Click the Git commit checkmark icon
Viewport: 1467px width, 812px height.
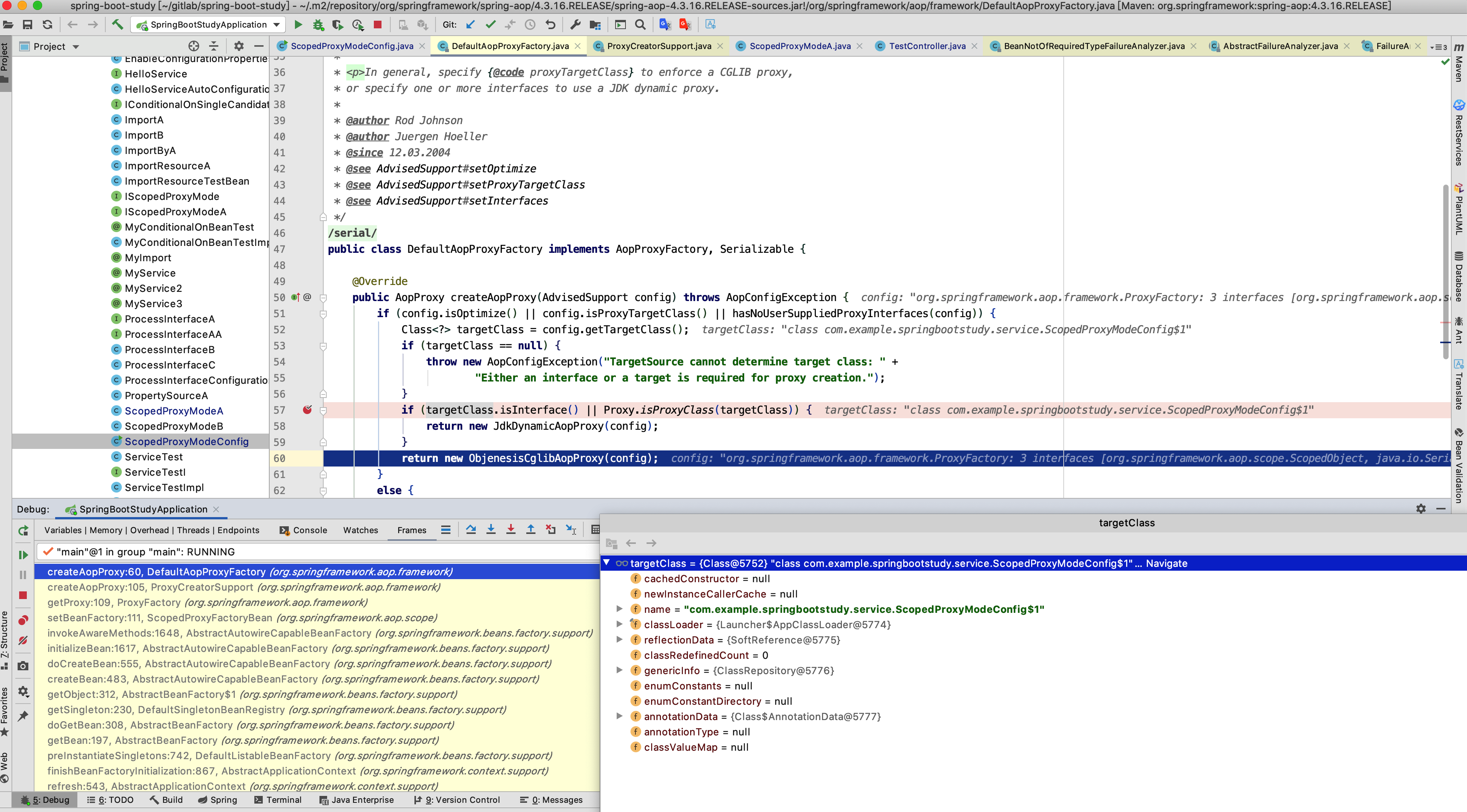point(490,25)
